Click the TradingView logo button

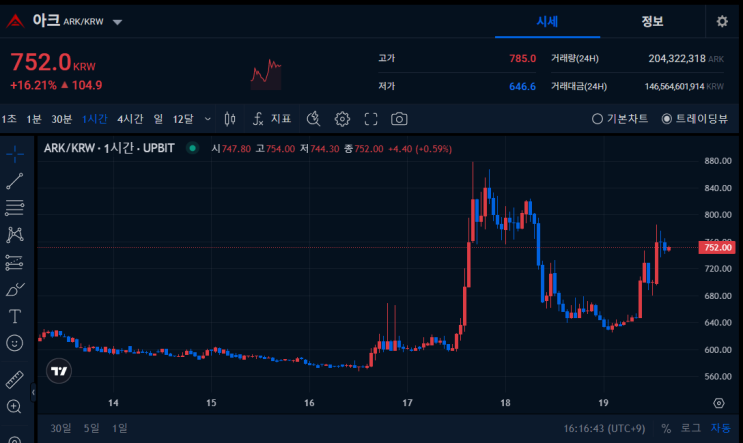pos(59,371)
